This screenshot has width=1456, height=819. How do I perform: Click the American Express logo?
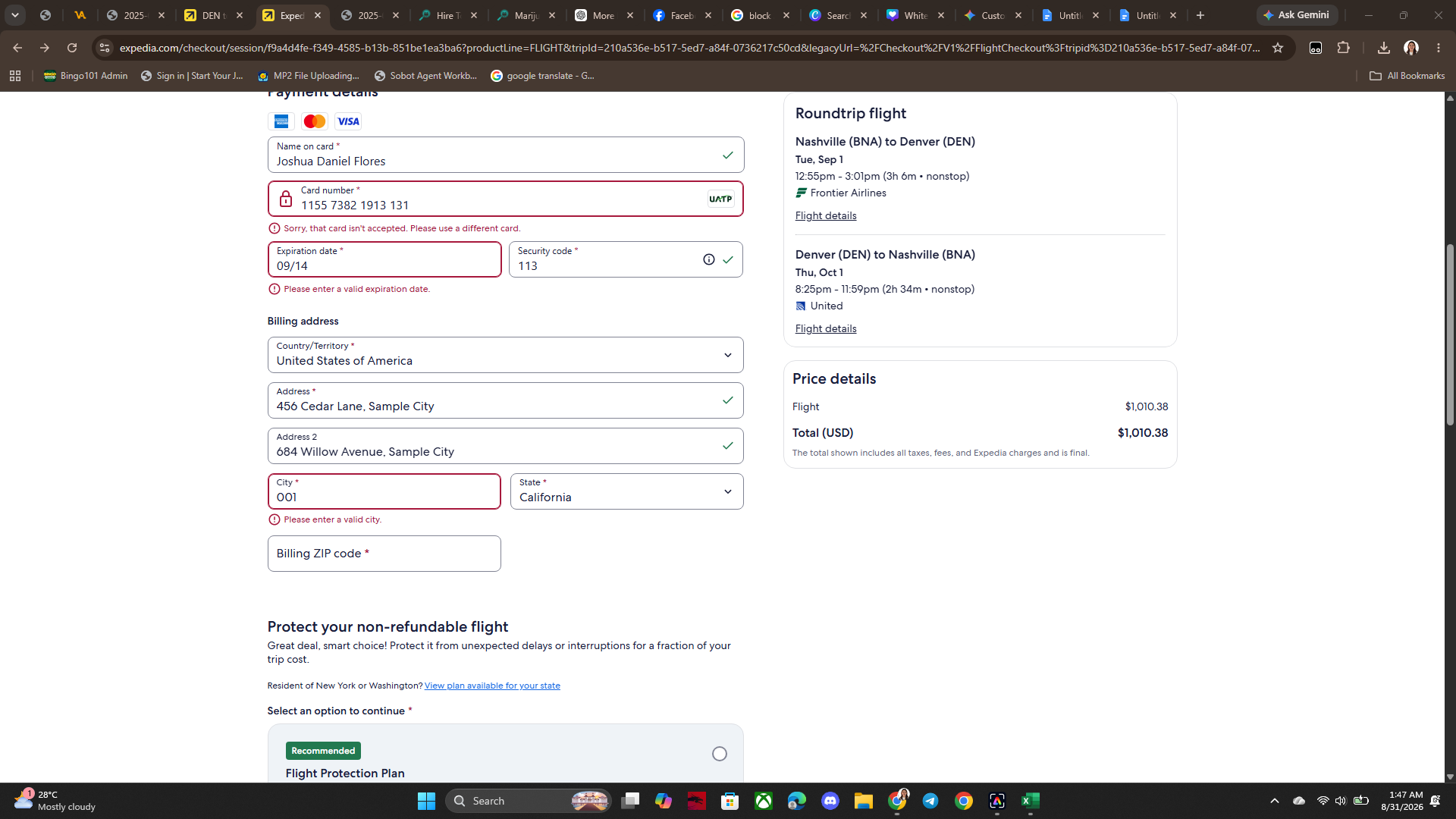tap(281, 121)
